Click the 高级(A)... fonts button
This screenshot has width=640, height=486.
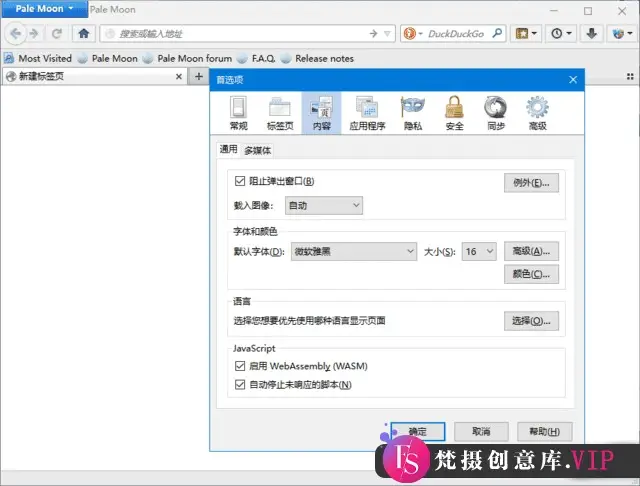coord(531,251)
